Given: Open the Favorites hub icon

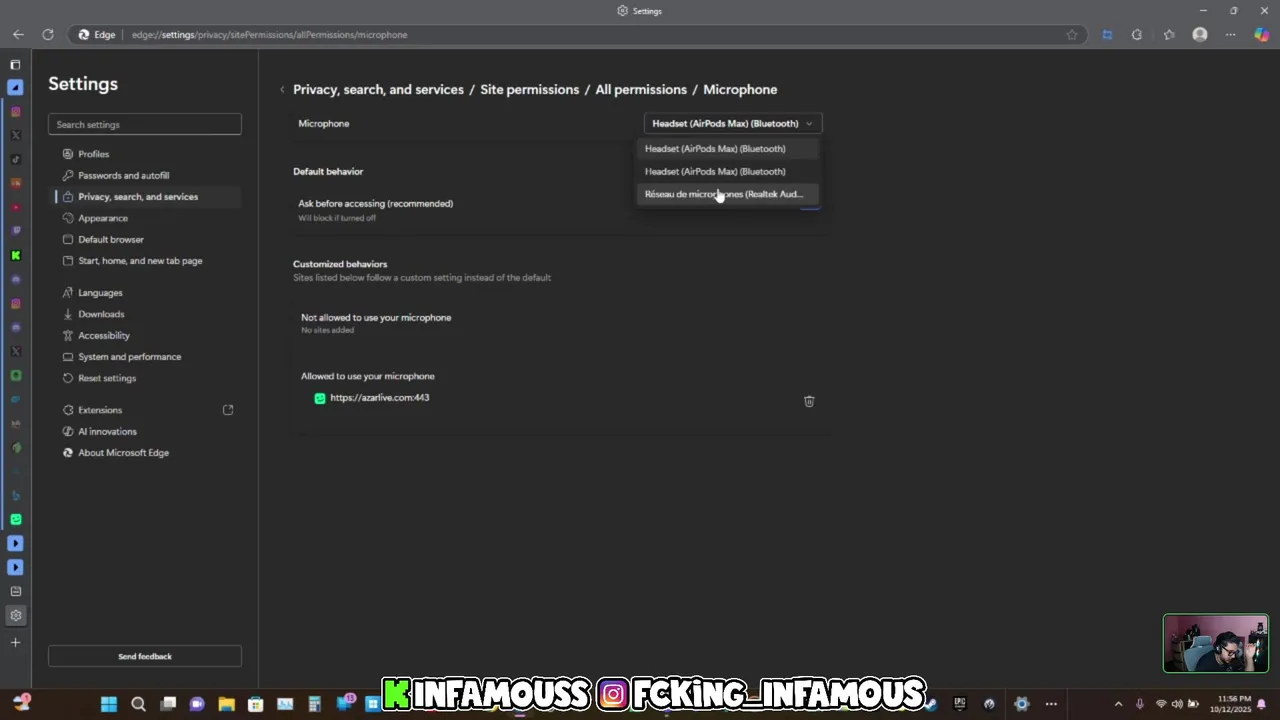Looking at the screenshot, I should [x=1169, y=34].
